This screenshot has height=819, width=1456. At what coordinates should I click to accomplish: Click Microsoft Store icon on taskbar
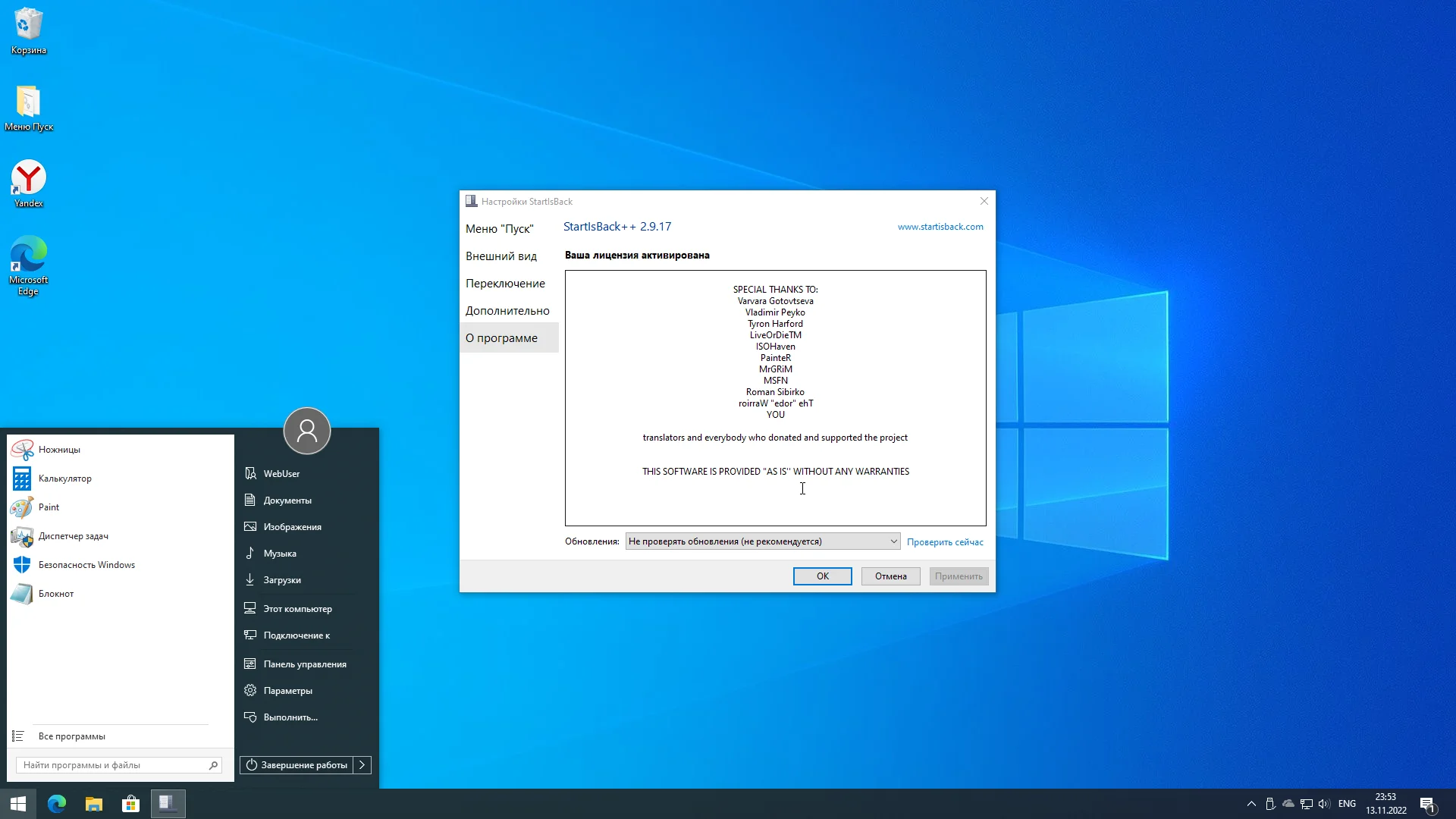tap(130, 804)
